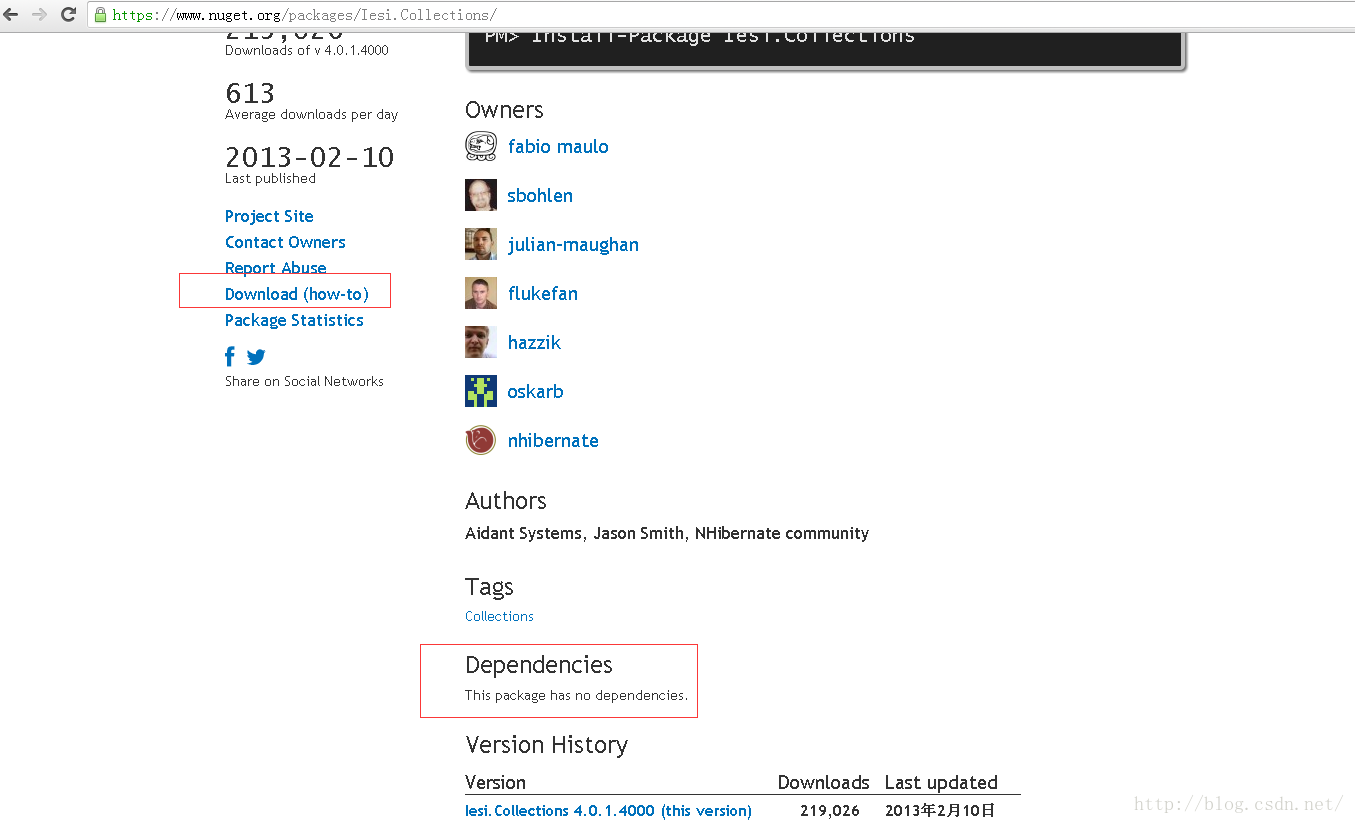Open Download (how-to) link
1355x824 pixels.
pos(296,294)
